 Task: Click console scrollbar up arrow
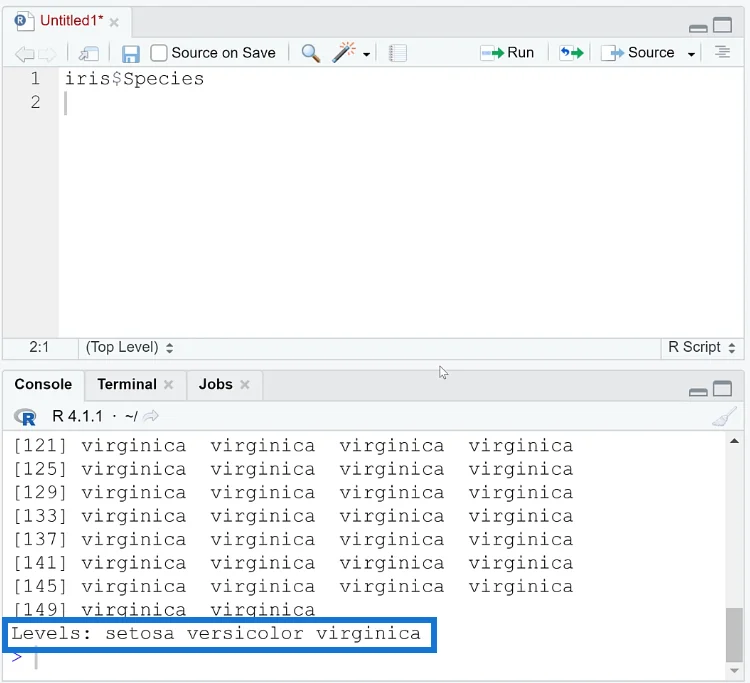click(x=734, y=441)
